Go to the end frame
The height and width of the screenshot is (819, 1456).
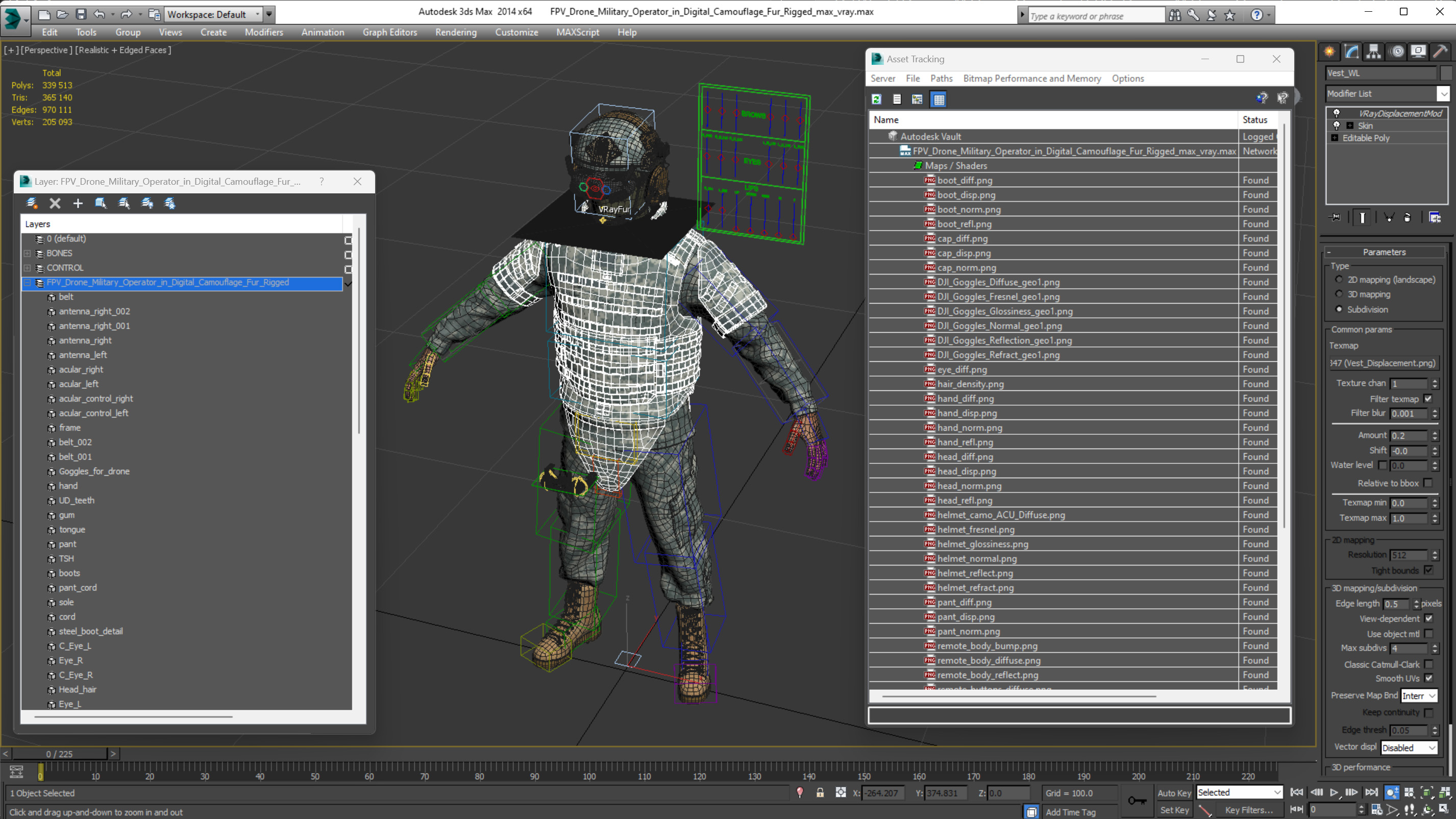[x=1371, y=792]
